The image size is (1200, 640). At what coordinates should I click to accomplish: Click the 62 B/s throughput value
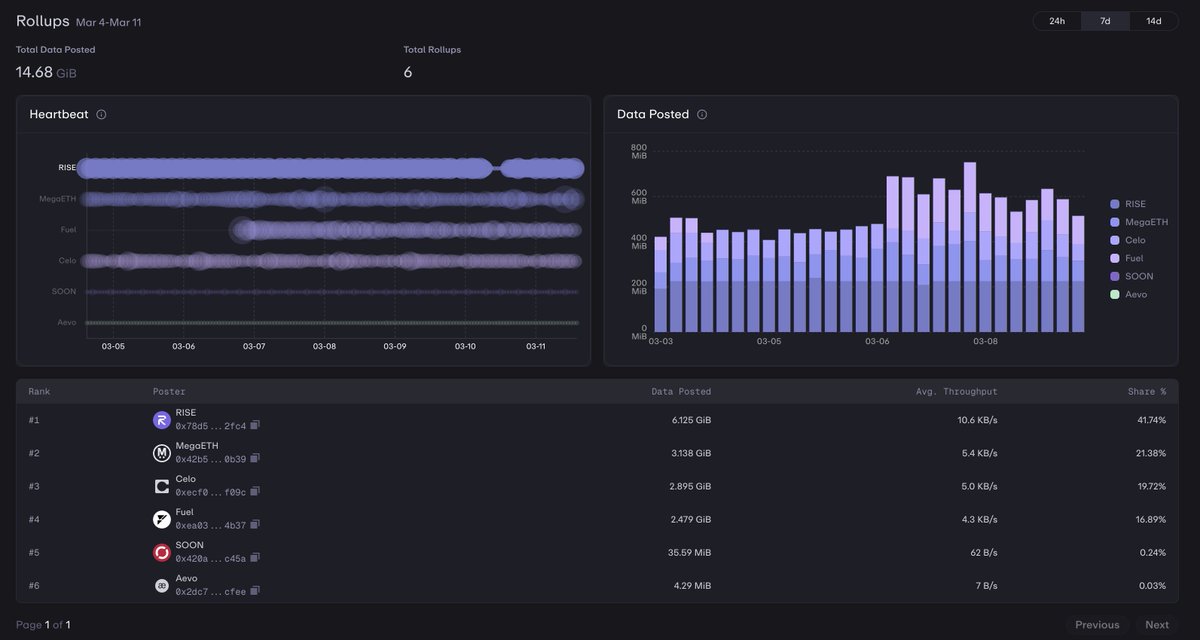[982, 552]
